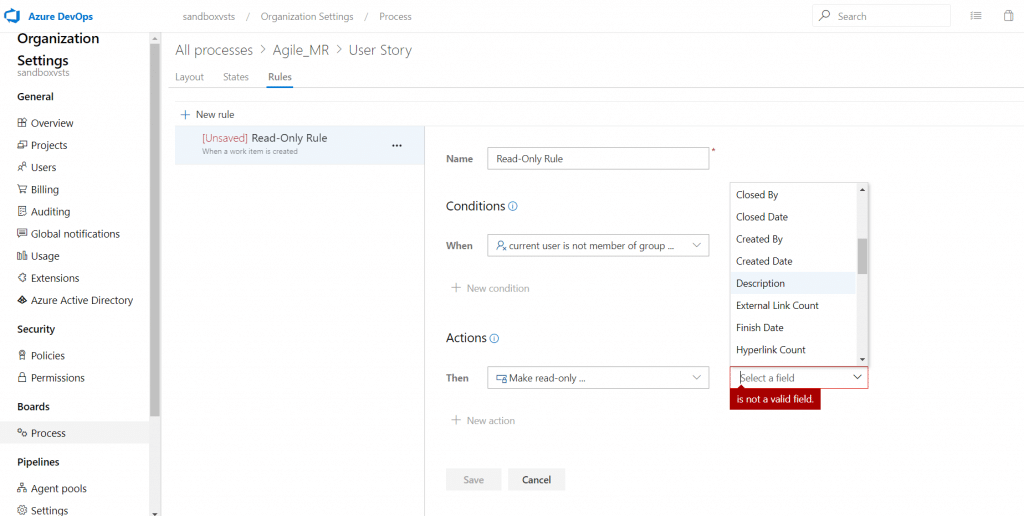Open sandboxvsts in top breadcrumb
The image size is (1024, 516).
[x=209, y=16]
